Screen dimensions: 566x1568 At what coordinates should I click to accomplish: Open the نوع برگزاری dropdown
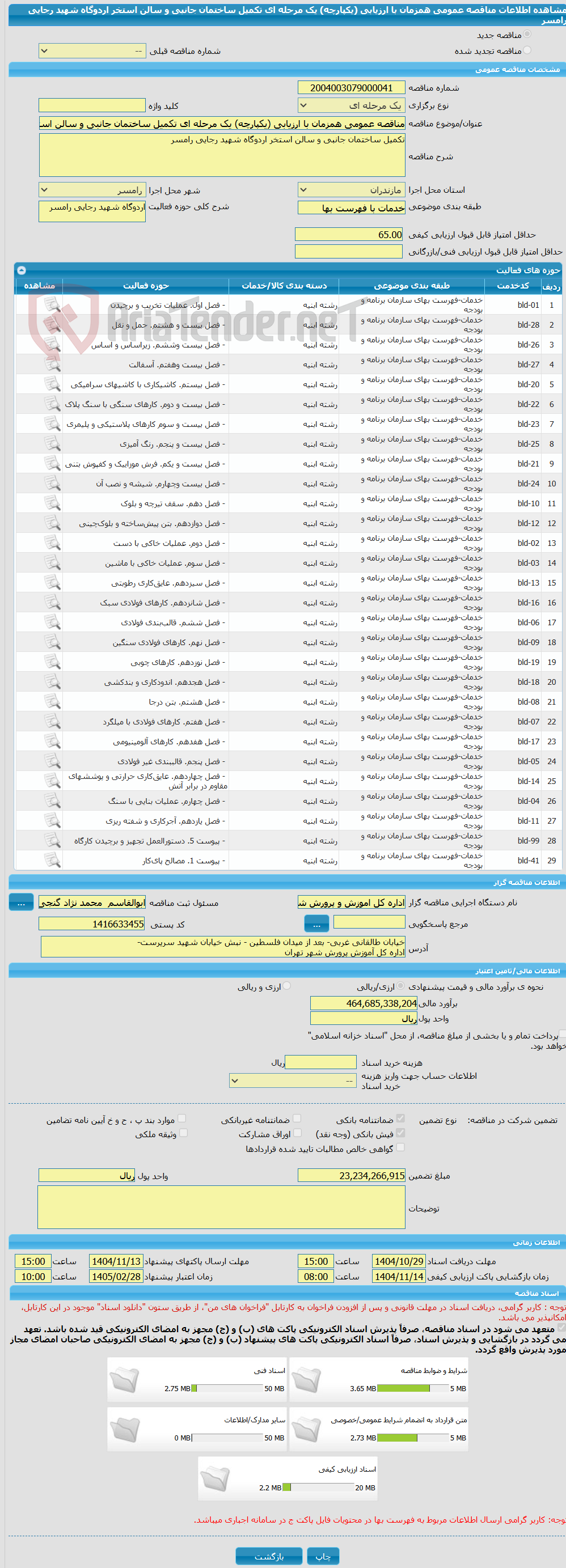coord(352,105)
